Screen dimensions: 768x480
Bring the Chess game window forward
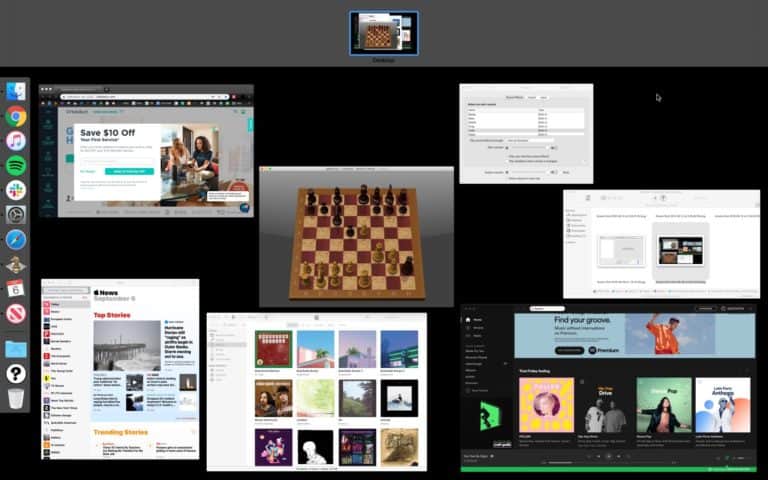pos(357,237)
